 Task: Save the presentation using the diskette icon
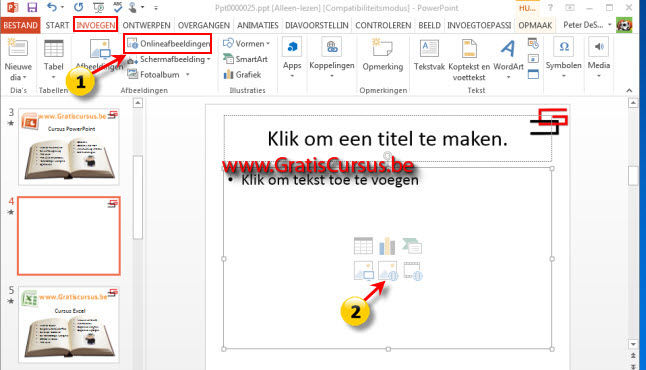pos(32,7)
